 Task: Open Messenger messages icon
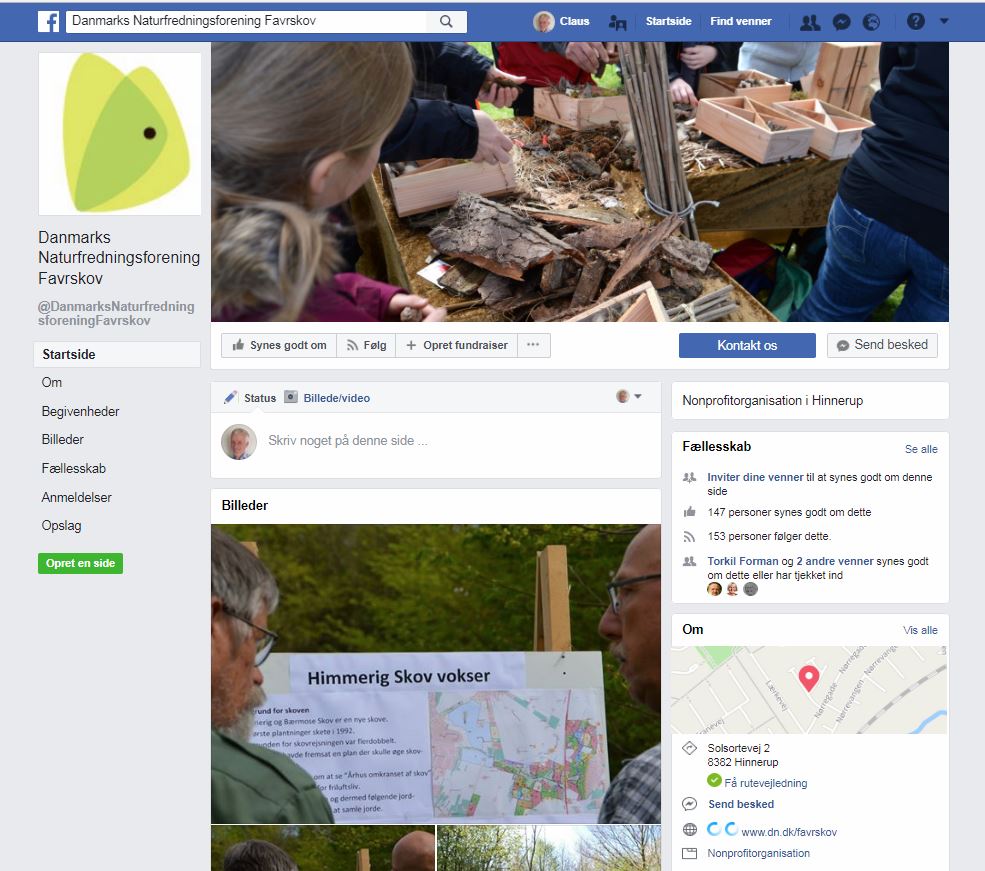click(841, 22)
